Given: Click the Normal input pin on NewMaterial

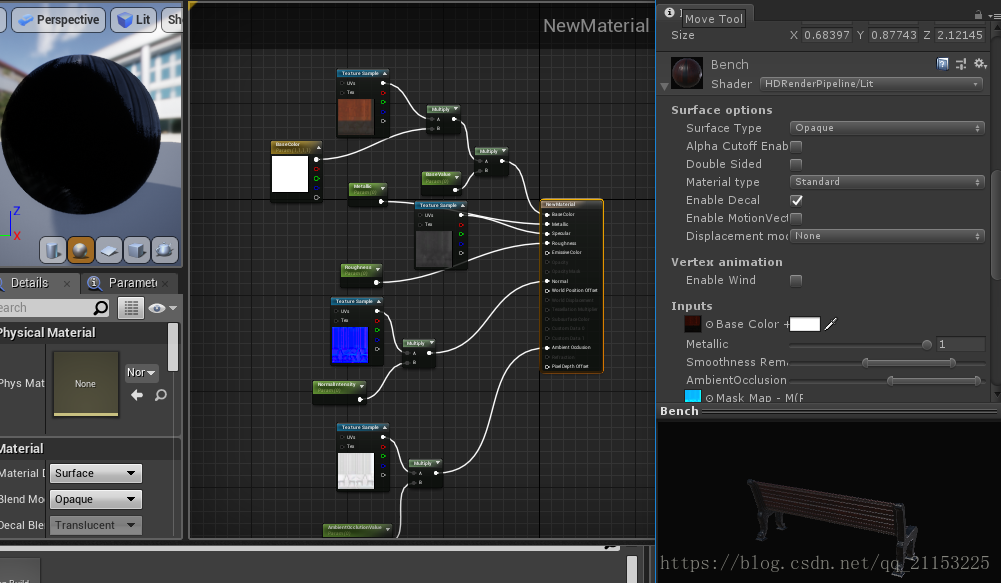Looking at the screenshot, I should click(x=547, y=281).
